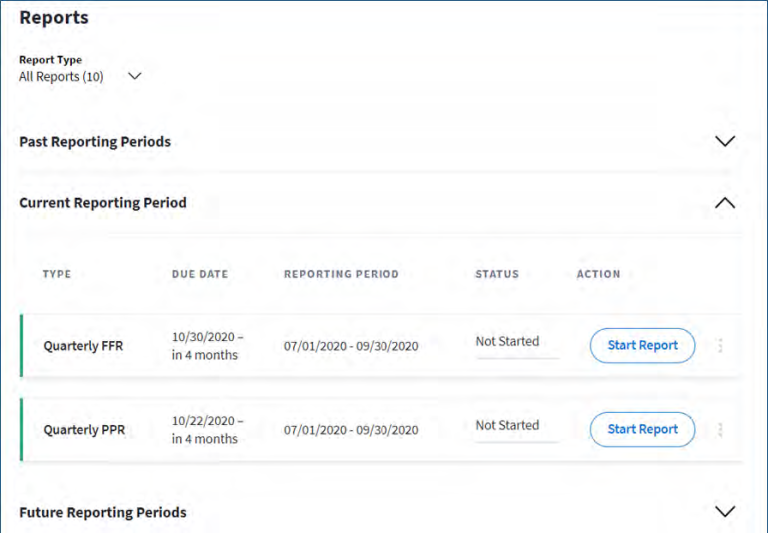The width and height of the screenshot is (768, 533).
Task: Select the All Reports (10) filter text
Action: [x=61, y=76]
